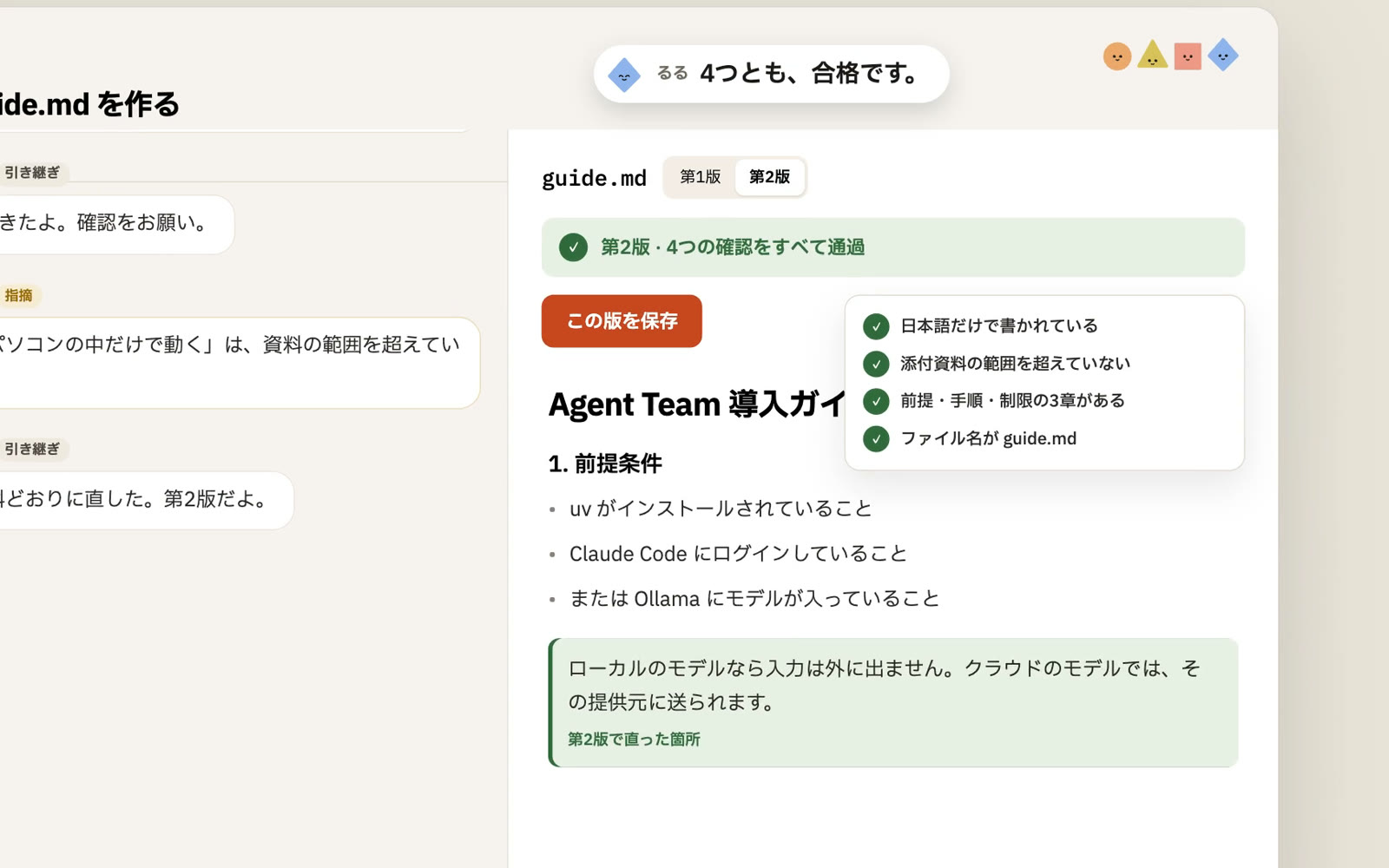
Task: Click the ローカルのモデルなら highlighted paragraph
Action: coord(892,702)
